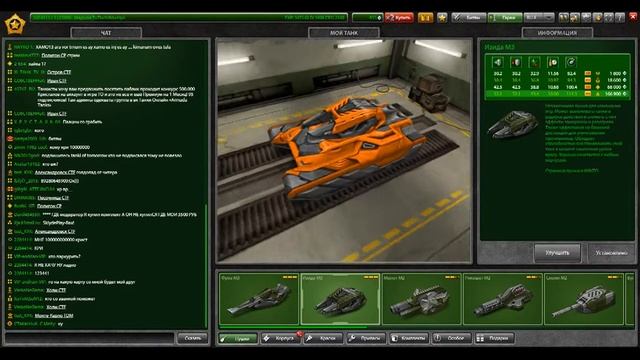640x360 pixels.
Task: Open the Комплекты kits category
Action: pyautogui.click(x=409, y=338)
